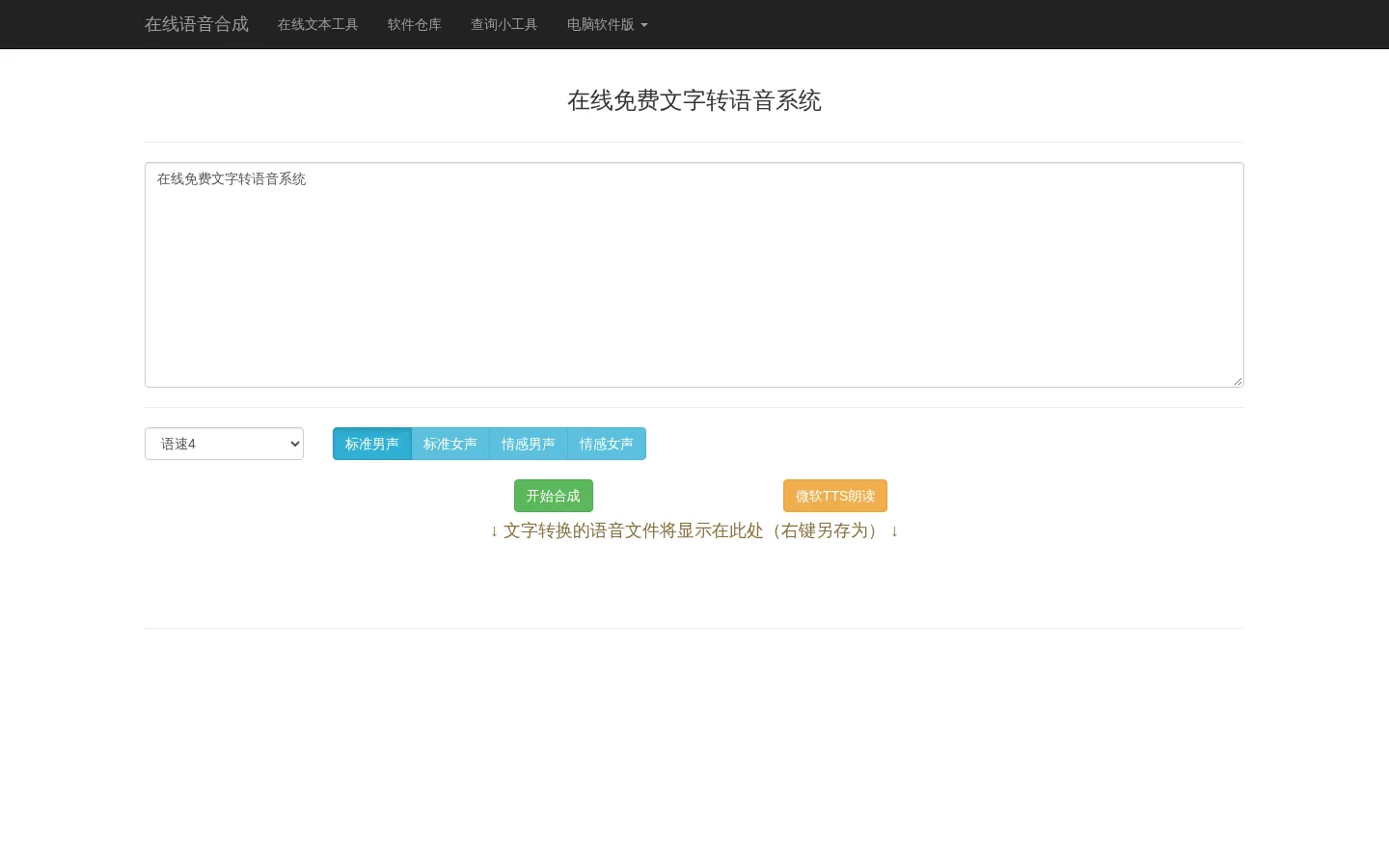Open the 查询小工具 nav link
The image size is (1389, 868).
click(504, 24)
